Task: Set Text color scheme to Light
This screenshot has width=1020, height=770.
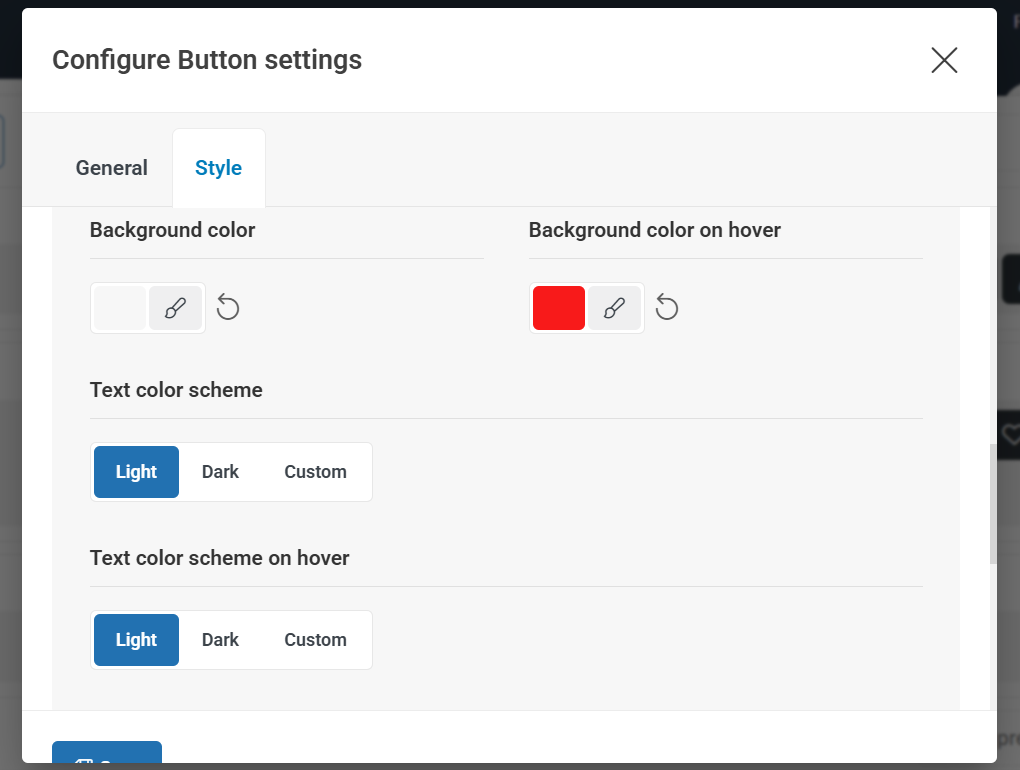Action: (x=136, y=472)
